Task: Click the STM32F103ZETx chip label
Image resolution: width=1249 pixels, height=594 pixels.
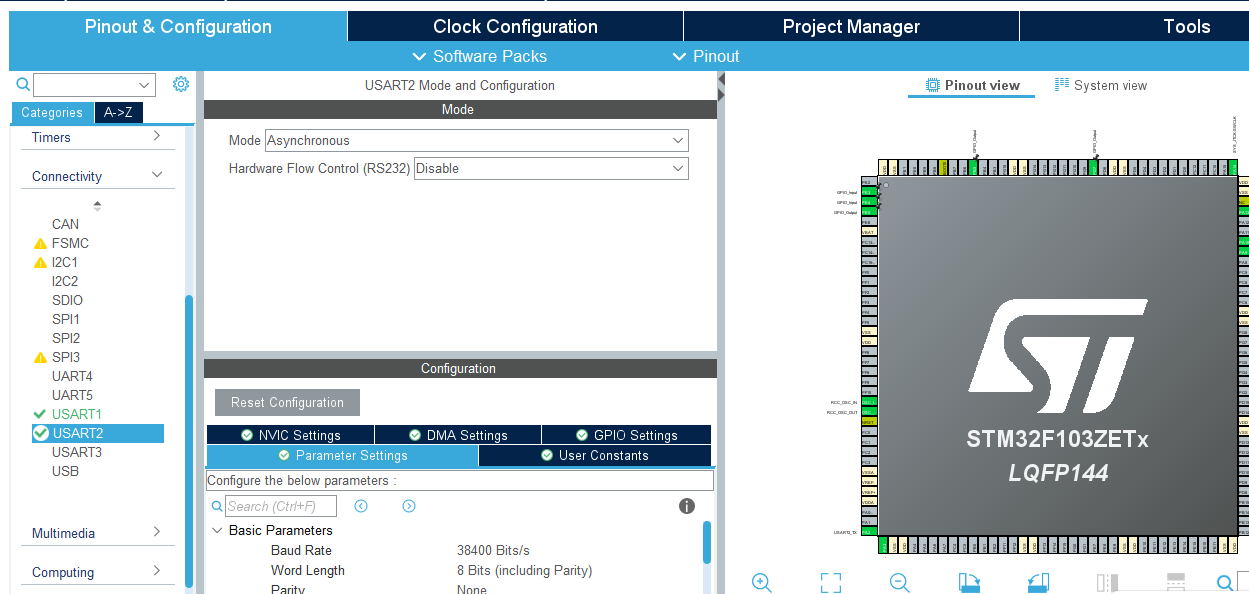Action: pyautogui.click(x=1057, y=438)
